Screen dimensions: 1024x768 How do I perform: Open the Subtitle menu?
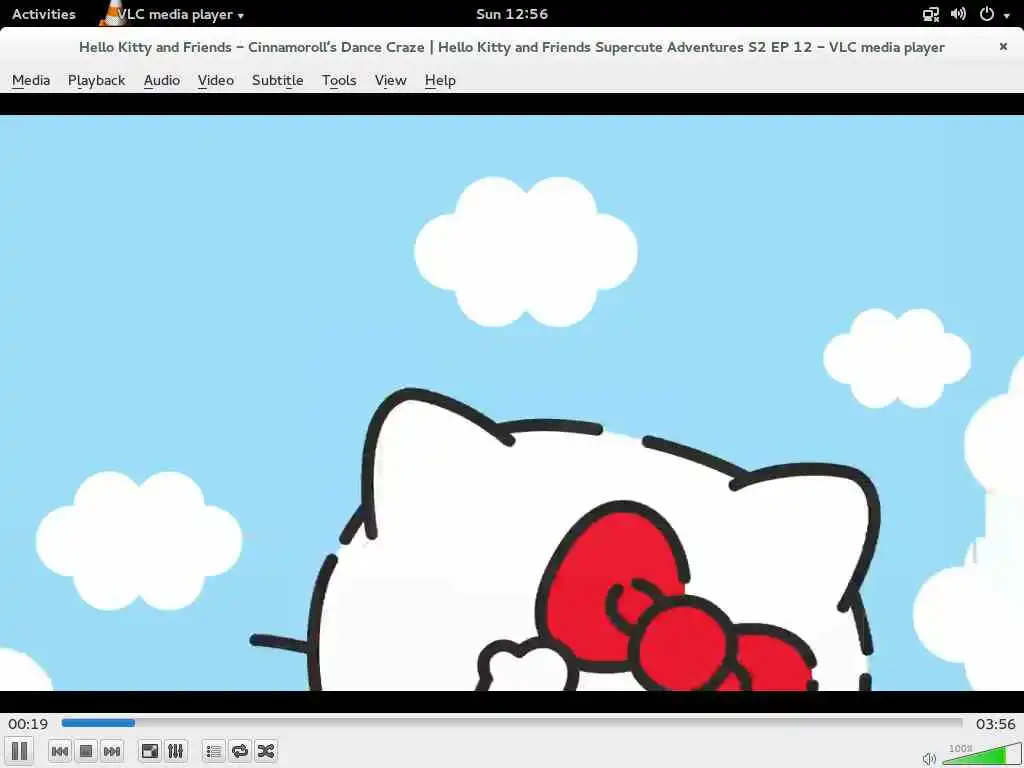point(278,80)
